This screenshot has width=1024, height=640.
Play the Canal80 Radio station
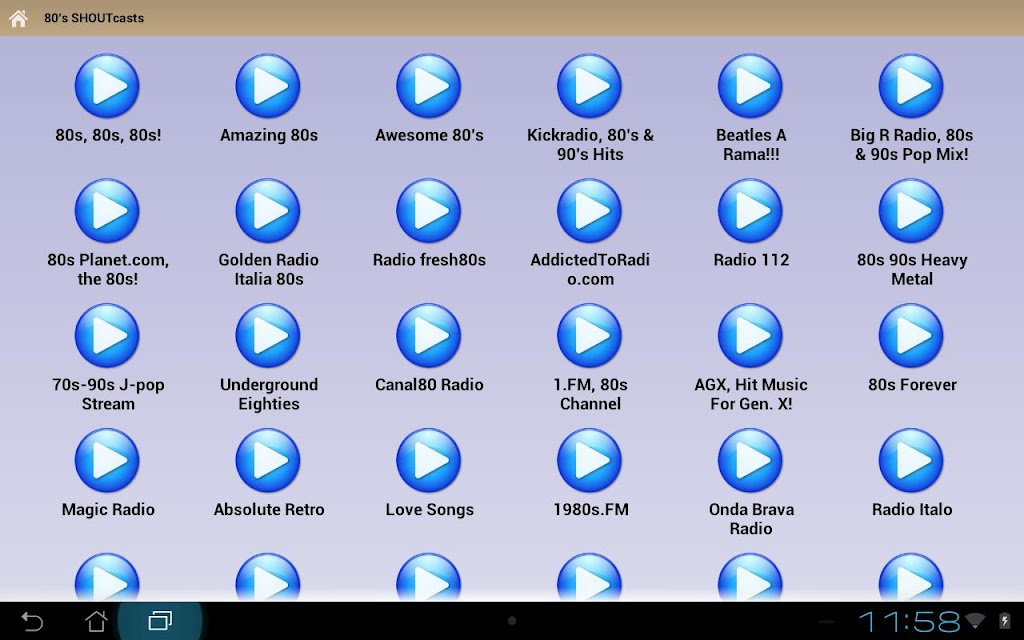coord(428,335)
